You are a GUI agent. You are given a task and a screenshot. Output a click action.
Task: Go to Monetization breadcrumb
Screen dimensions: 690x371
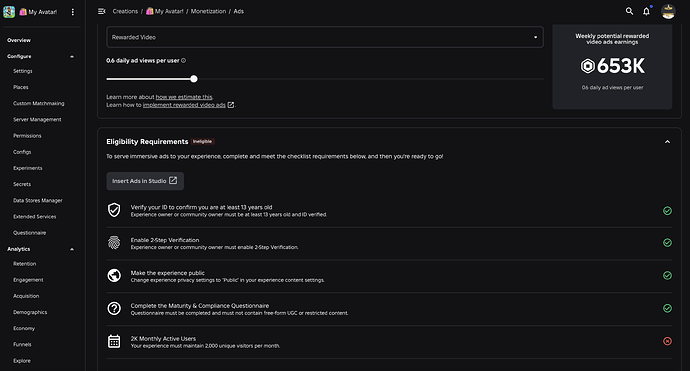click(208, 11)
